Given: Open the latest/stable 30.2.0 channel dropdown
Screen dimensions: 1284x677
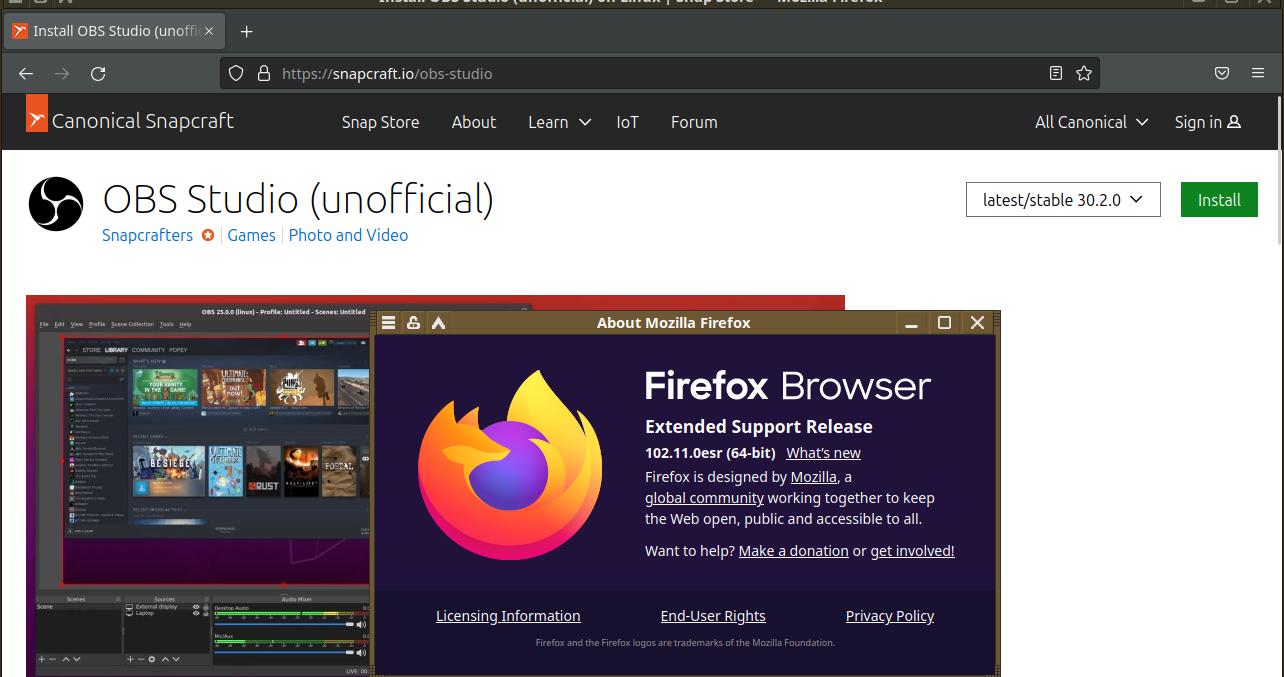Looking at the screenshot, I should point(1063,200).
